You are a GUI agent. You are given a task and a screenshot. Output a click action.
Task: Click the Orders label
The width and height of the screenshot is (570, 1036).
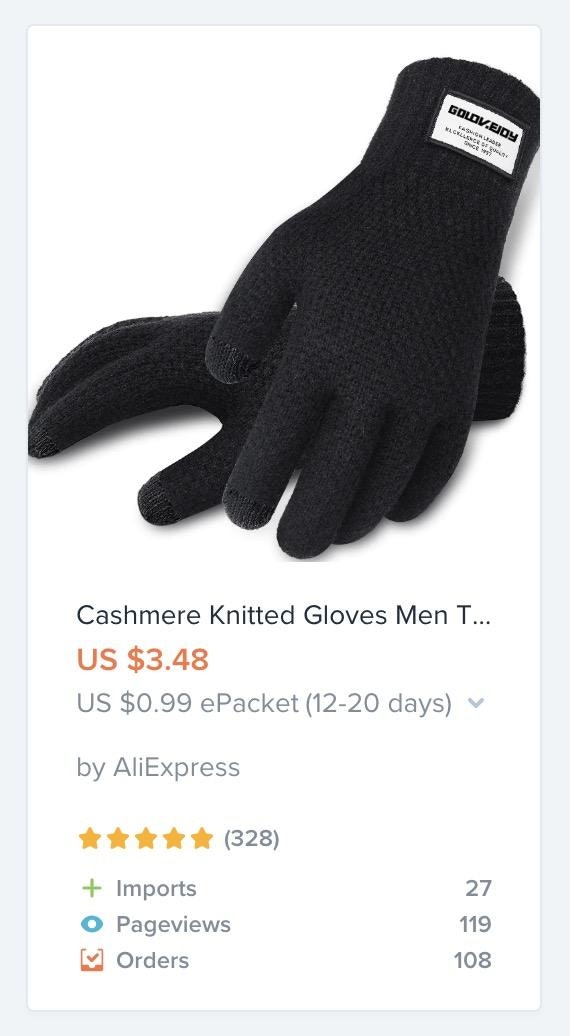coord(153,960)
